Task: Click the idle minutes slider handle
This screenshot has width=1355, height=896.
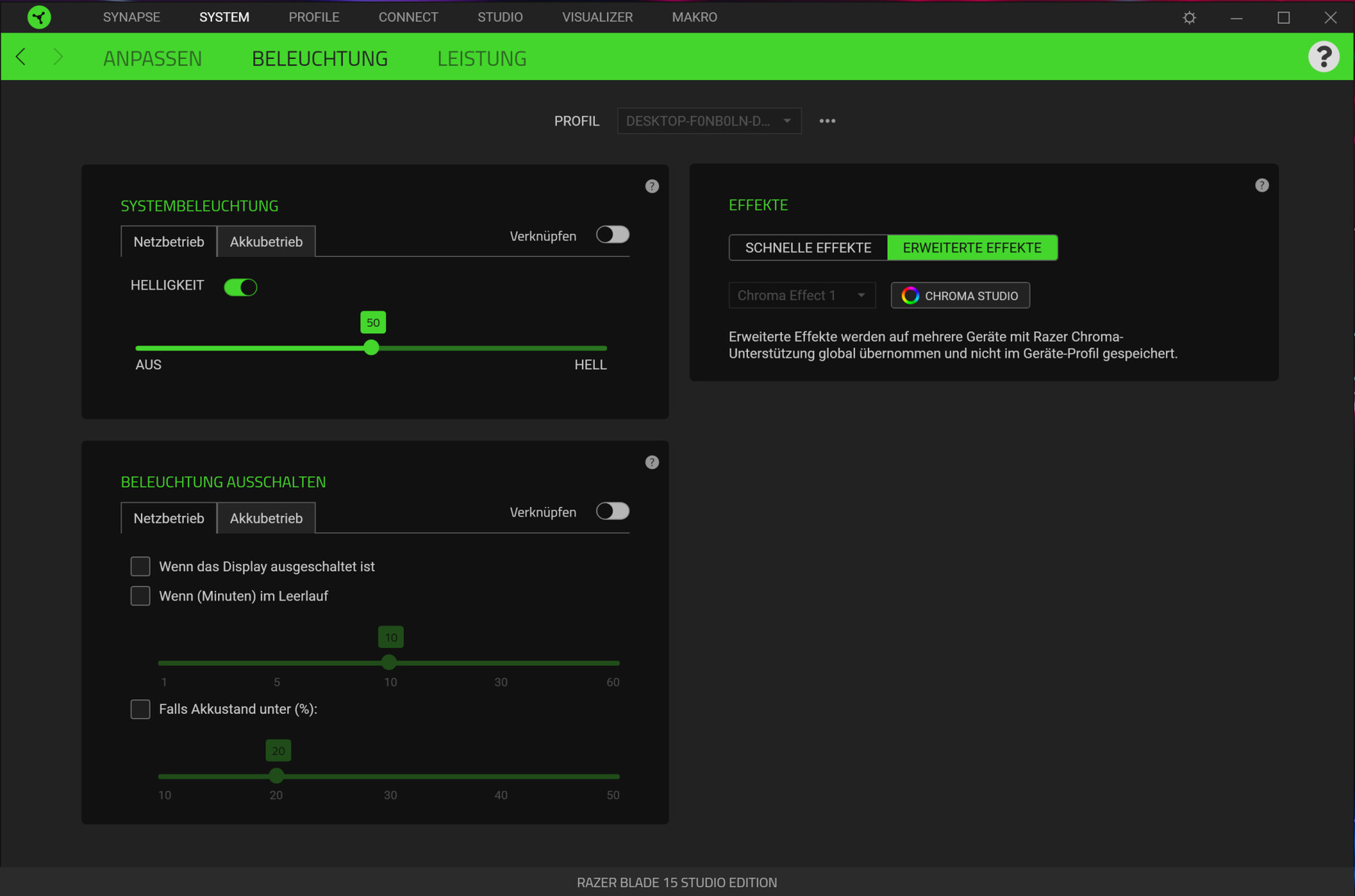Action: pyautogui.click(x=389, y=662)
